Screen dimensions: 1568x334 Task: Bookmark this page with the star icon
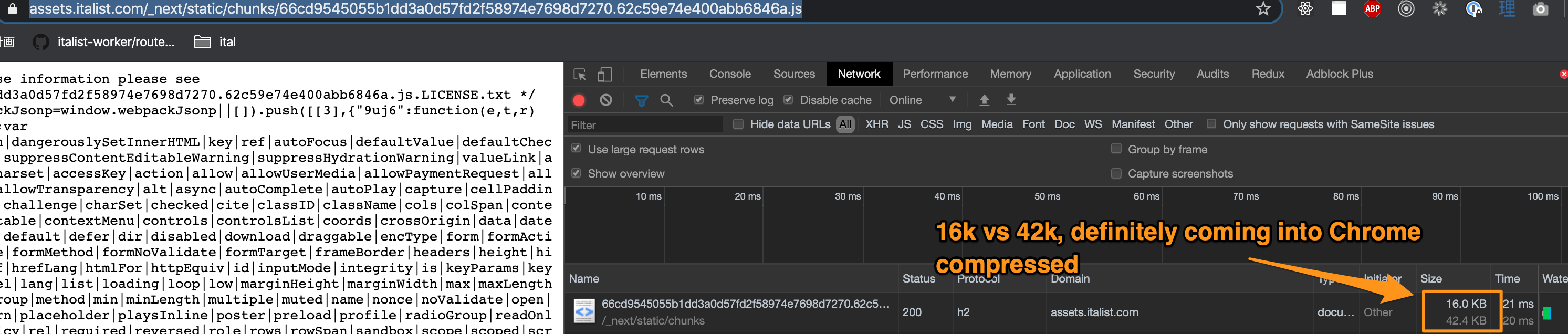(x=1263, y=8)
